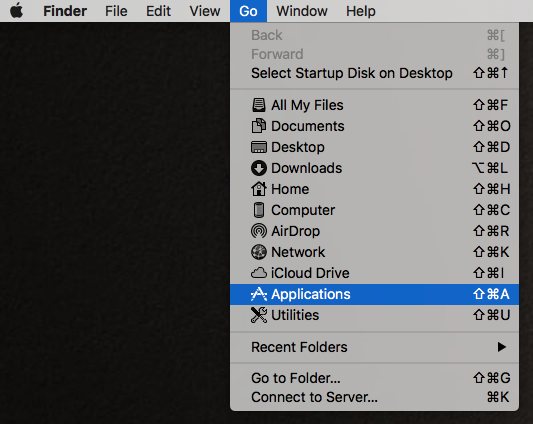
Task: Click the AirDrop radar icon
Action: click(x=259, y=231)
